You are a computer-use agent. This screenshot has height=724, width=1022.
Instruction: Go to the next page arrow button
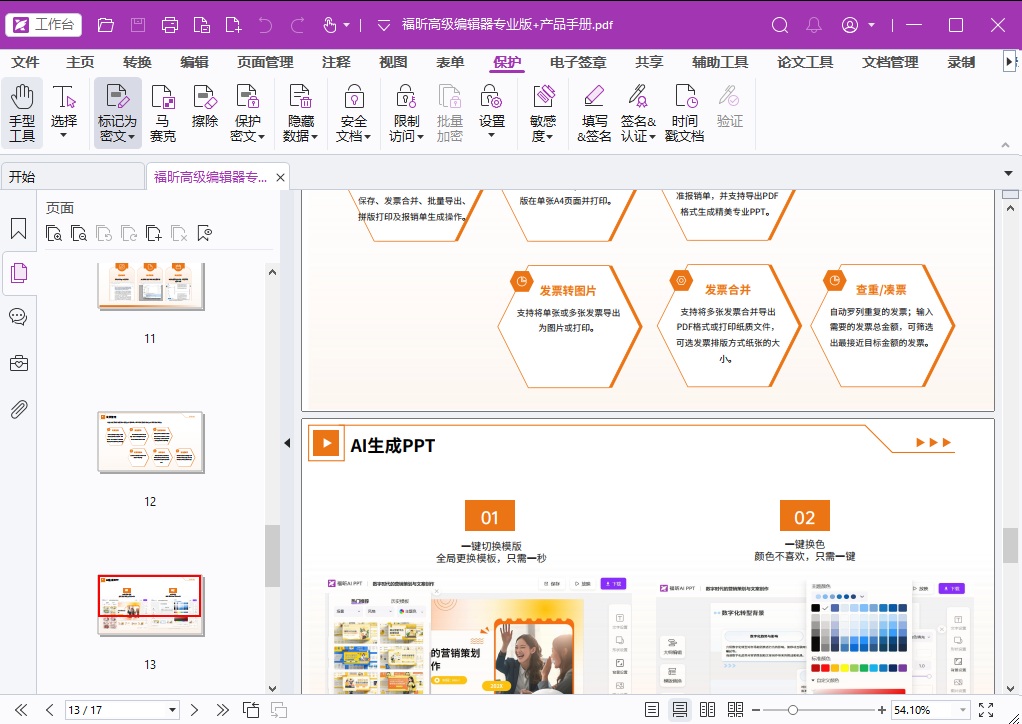click(194, 710)
